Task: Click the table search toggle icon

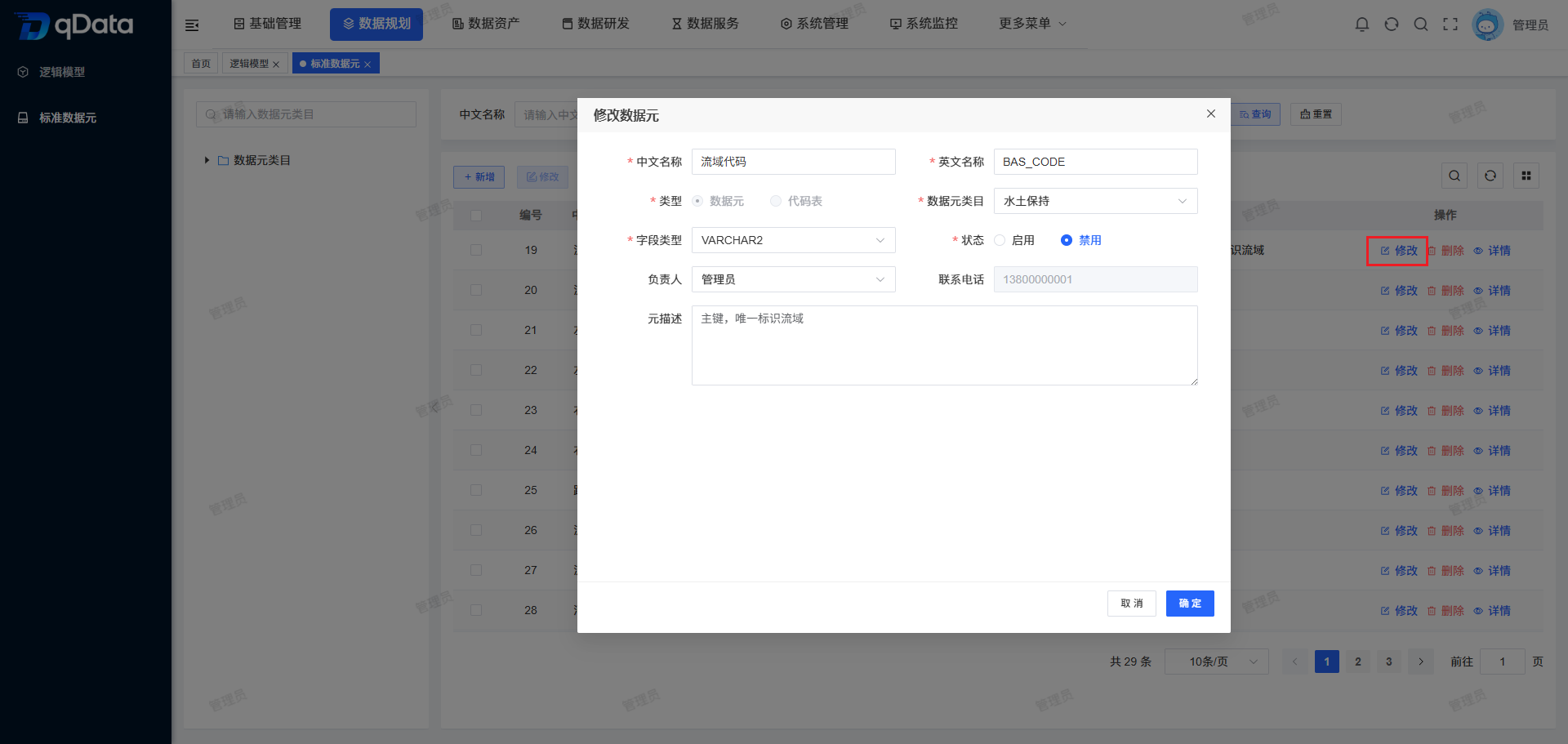Action: (x=1454, y=176)
